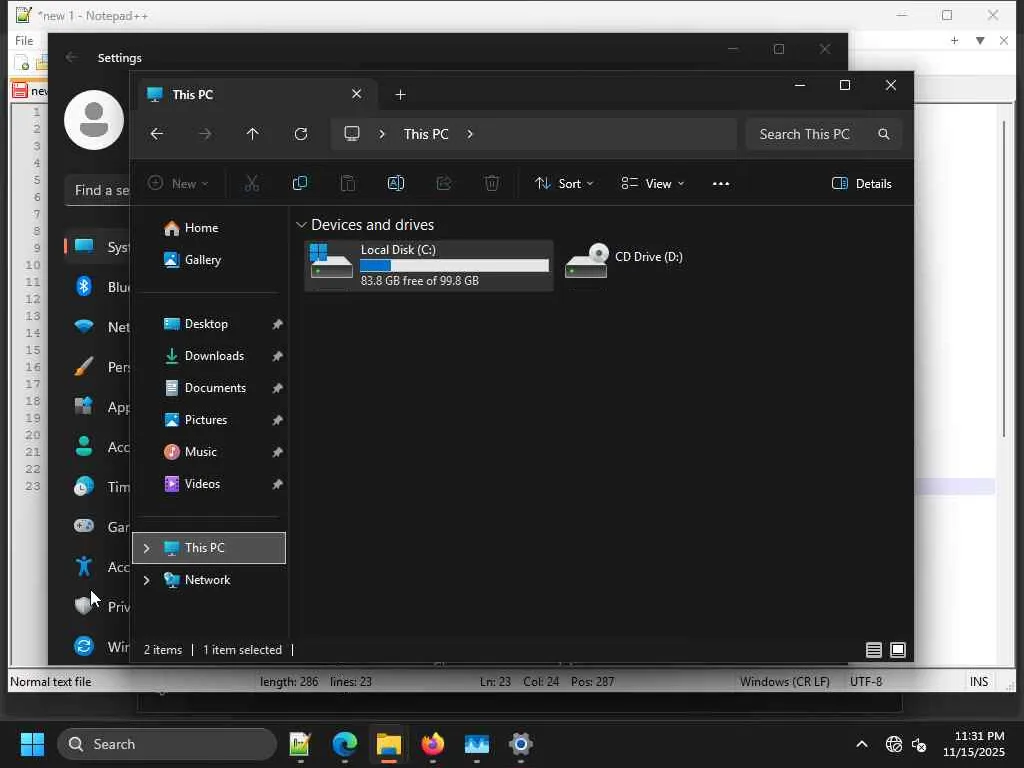This screenshot has width=1024, height=768.
Task: Open Firefox from the taskbar
Action: point(432,744)
